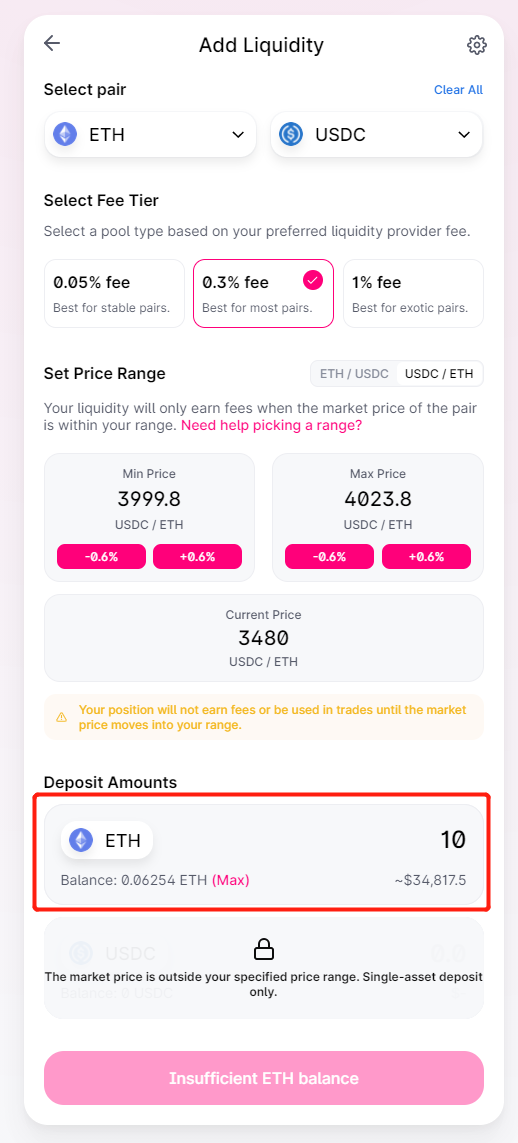Expand the USDC token dropdown
The image size is (518, 1143).
click(x=377, y=134)
